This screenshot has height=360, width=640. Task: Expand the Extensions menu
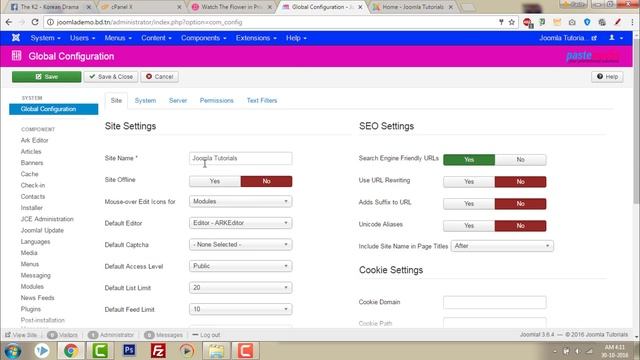pyautogui.click(x=256, y=38)
